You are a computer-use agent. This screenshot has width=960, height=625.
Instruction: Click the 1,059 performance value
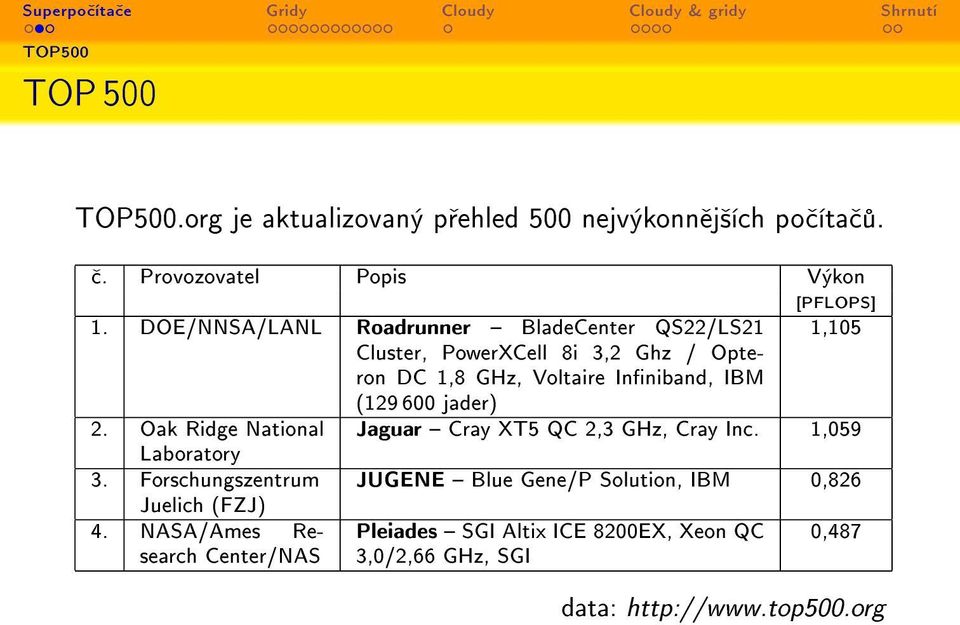(836, 430)
